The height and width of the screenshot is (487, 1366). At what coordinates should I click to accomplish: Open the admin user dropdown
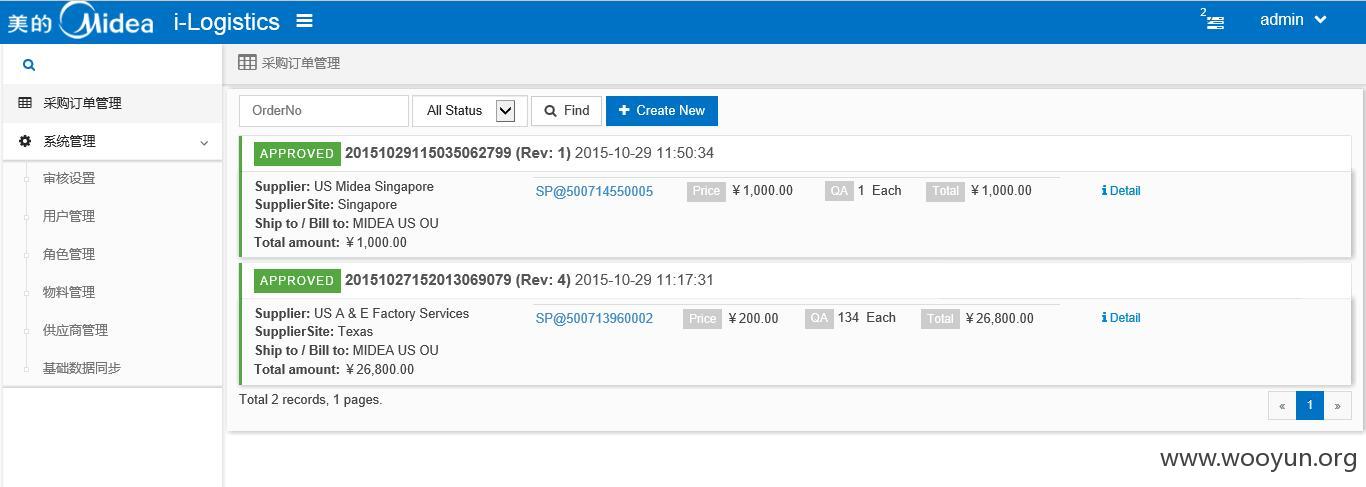1293,20
